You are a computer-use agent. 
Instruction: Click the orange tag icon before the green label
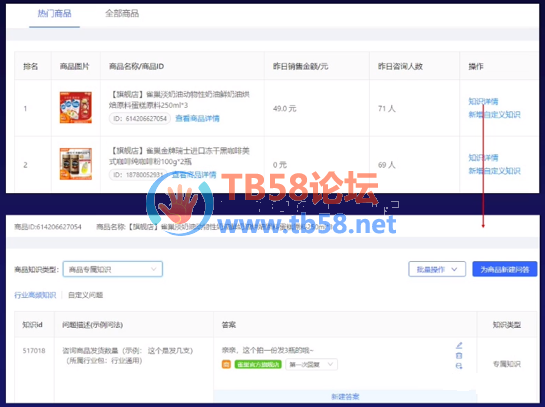point(226,364)
